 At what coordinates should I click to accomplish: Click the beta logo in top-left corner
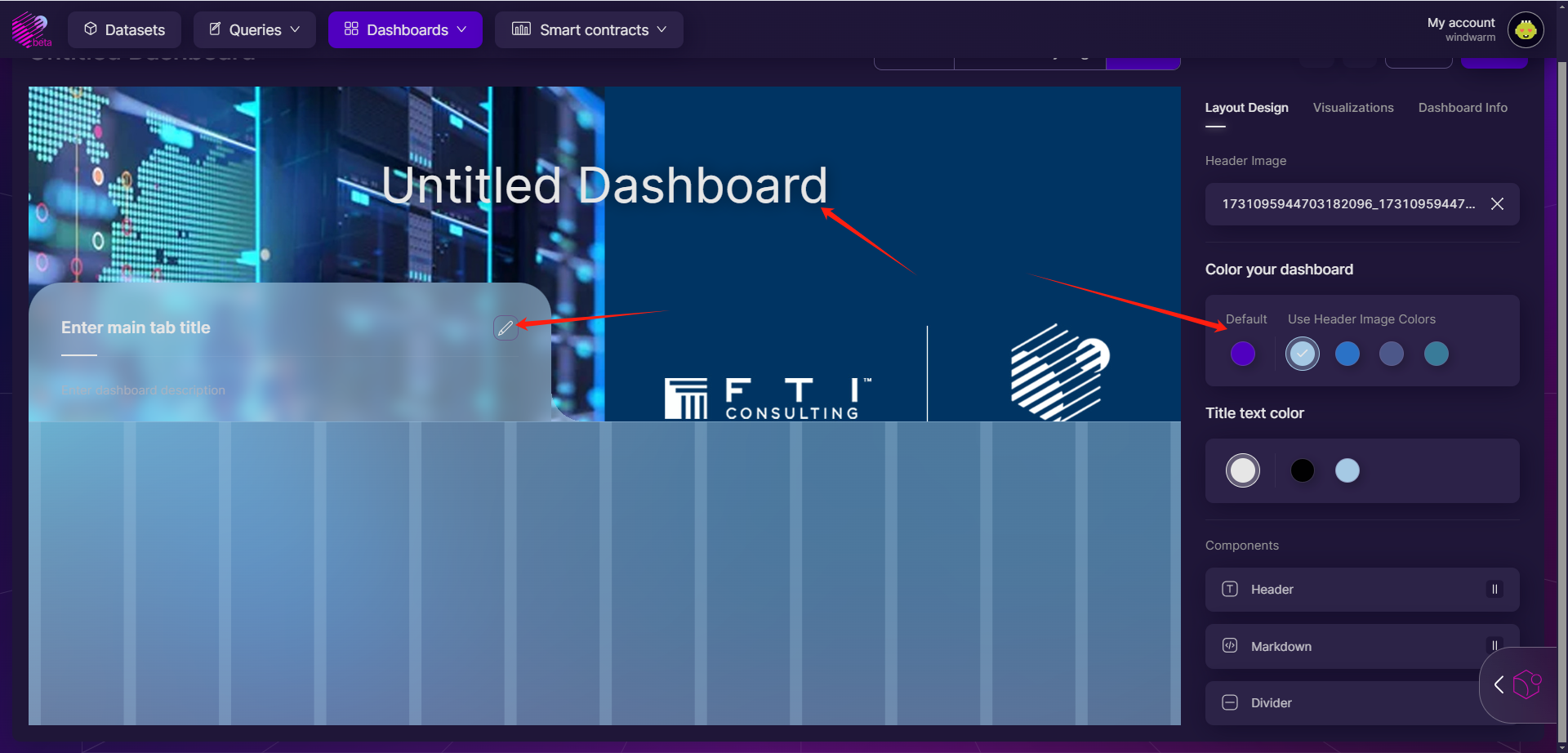(30, 29)
